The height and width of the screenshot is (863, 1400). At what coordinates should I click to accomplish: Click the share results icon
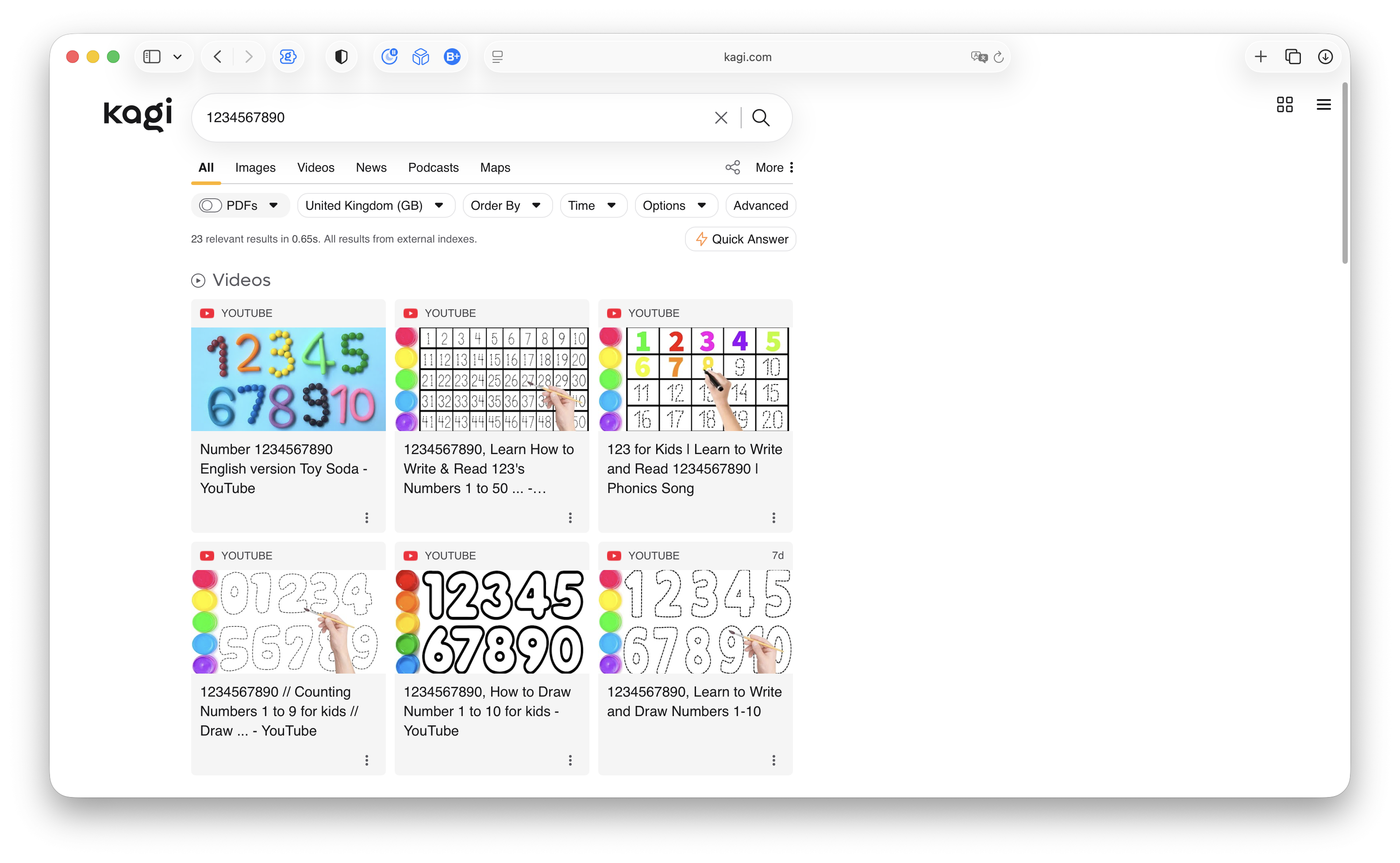(732, 167)
